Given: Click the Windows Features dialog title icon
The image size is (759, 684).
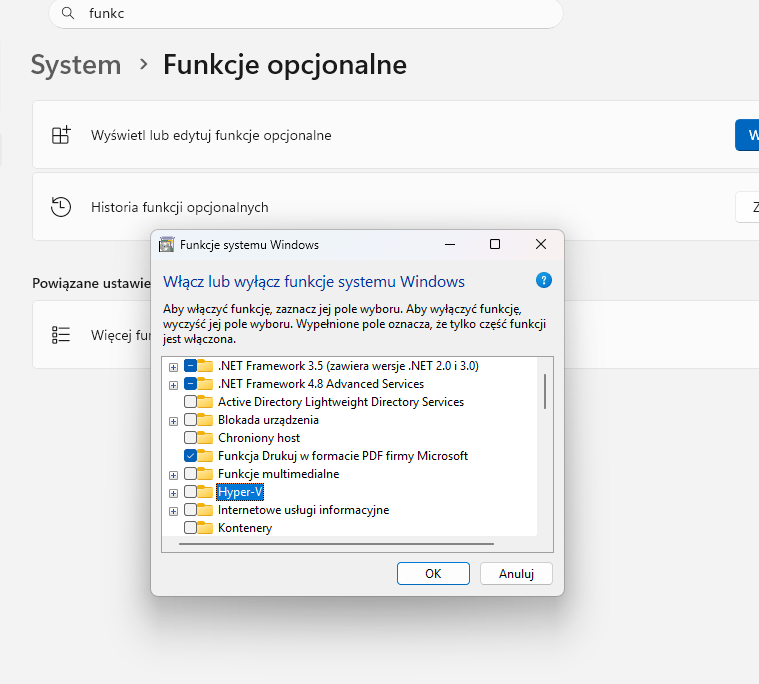Looking at the screenshot, I should (167, 244).
